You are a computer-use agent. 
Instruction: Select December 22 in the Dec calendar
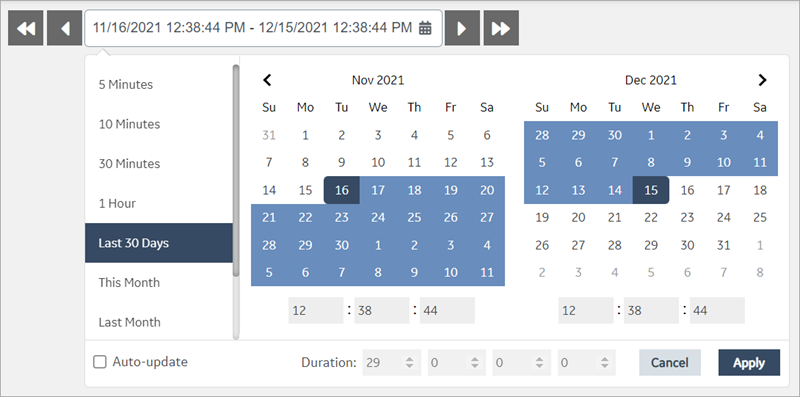(x=651, y=217)
